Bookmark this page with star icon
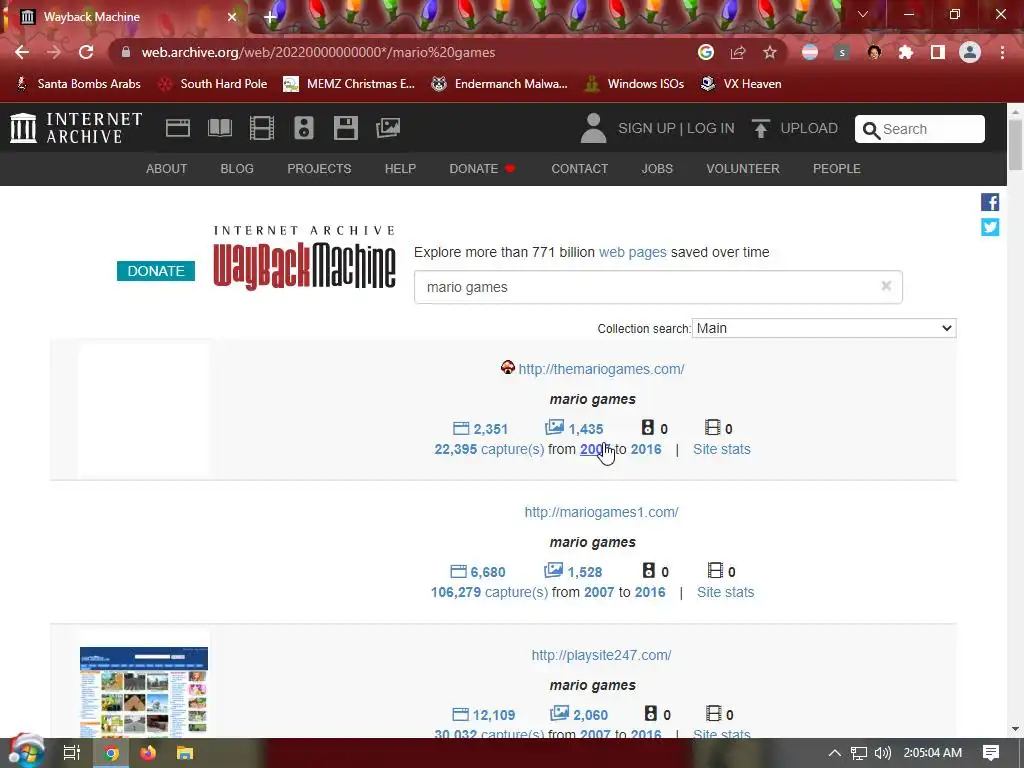 [770, 52]
